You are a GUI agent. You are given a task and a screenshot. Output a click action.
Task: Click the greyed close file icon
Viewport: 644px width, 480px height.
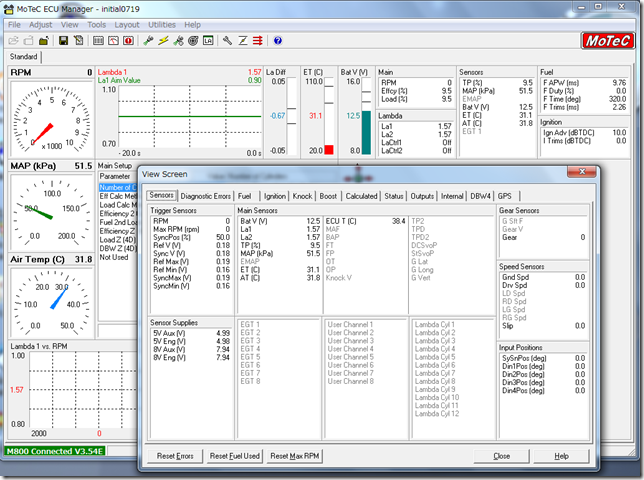tap(28, 41)
